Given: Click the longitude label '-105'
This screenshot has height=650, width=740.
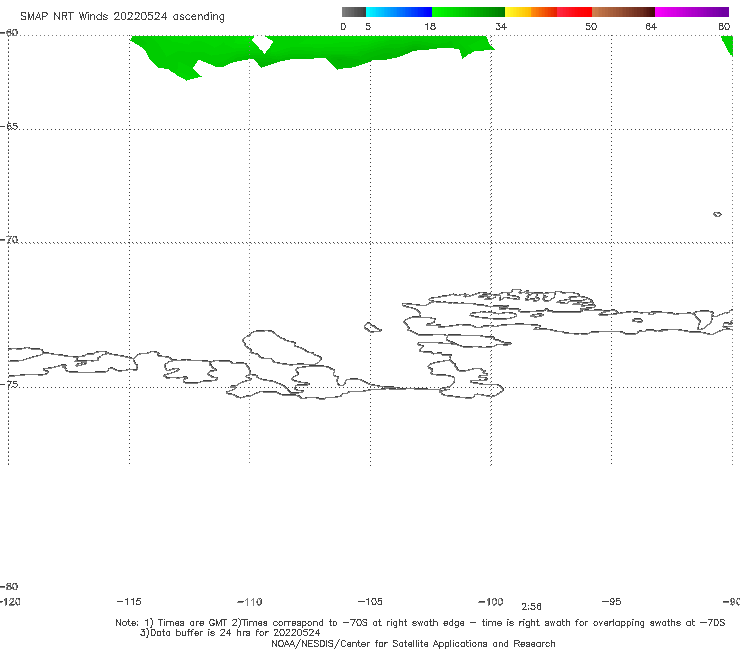Looking at the screenshot, I should [x=370, y=601].
